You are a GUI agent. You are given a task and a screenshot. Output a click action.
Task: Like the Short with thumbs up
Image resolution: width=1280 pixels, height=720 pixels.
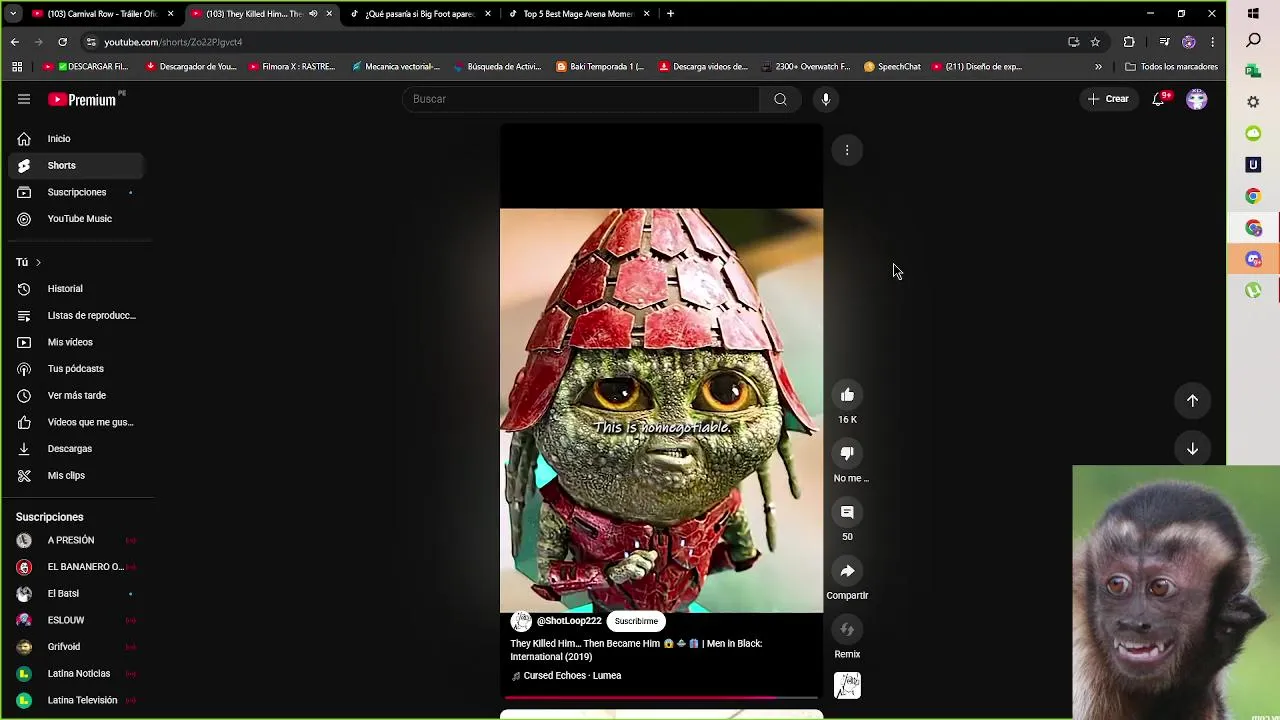pos(847,395)
